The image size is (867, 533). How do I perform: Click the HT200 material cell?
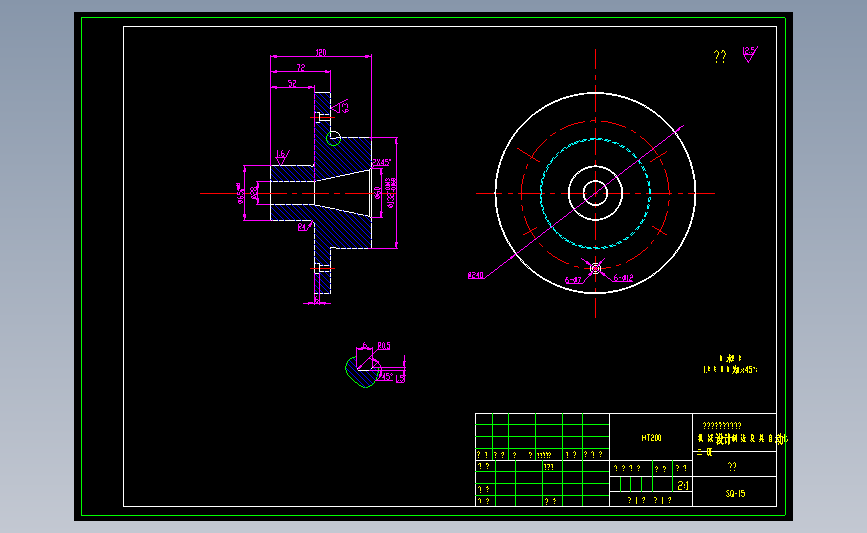click(x=651, y=438)
